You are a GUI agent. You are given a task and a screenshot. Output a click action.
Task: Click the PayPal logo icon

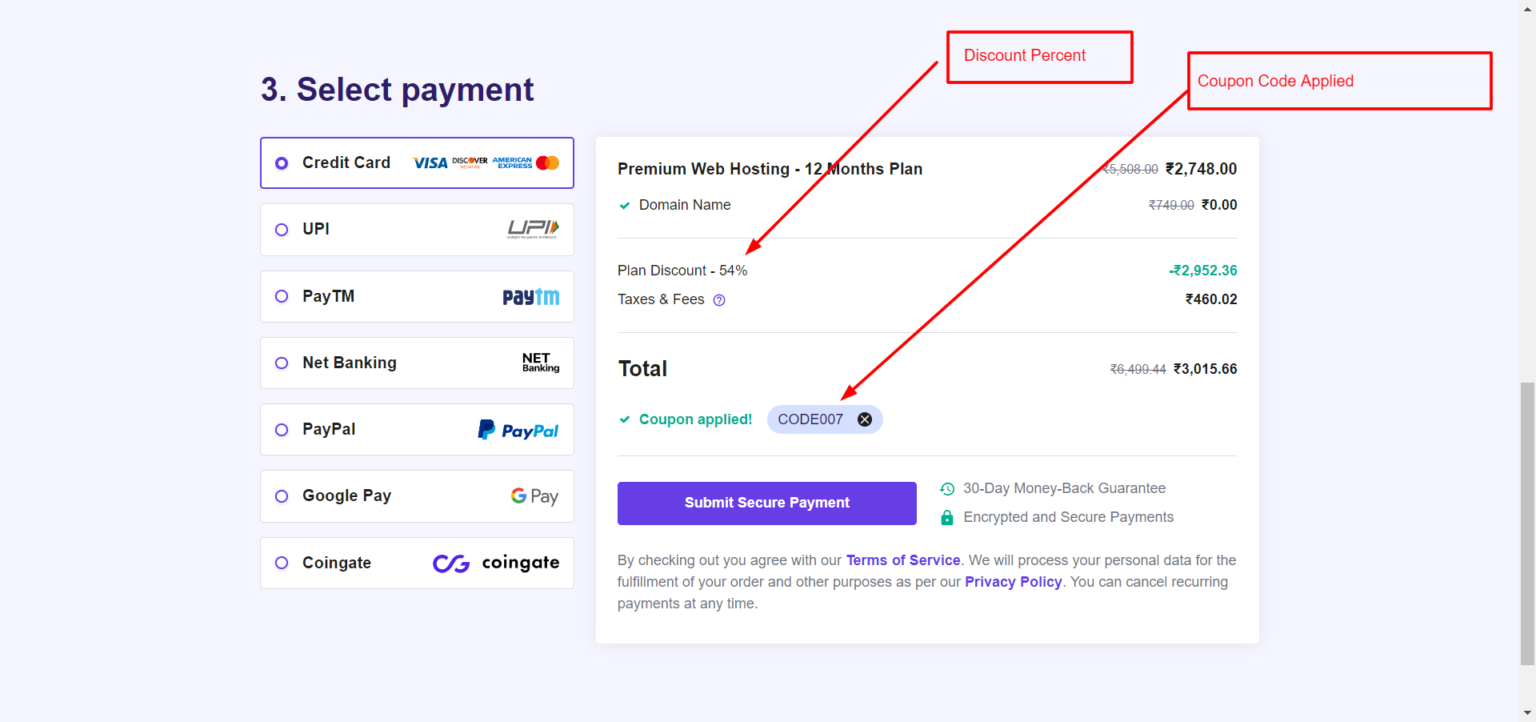[x=518, y=430]
